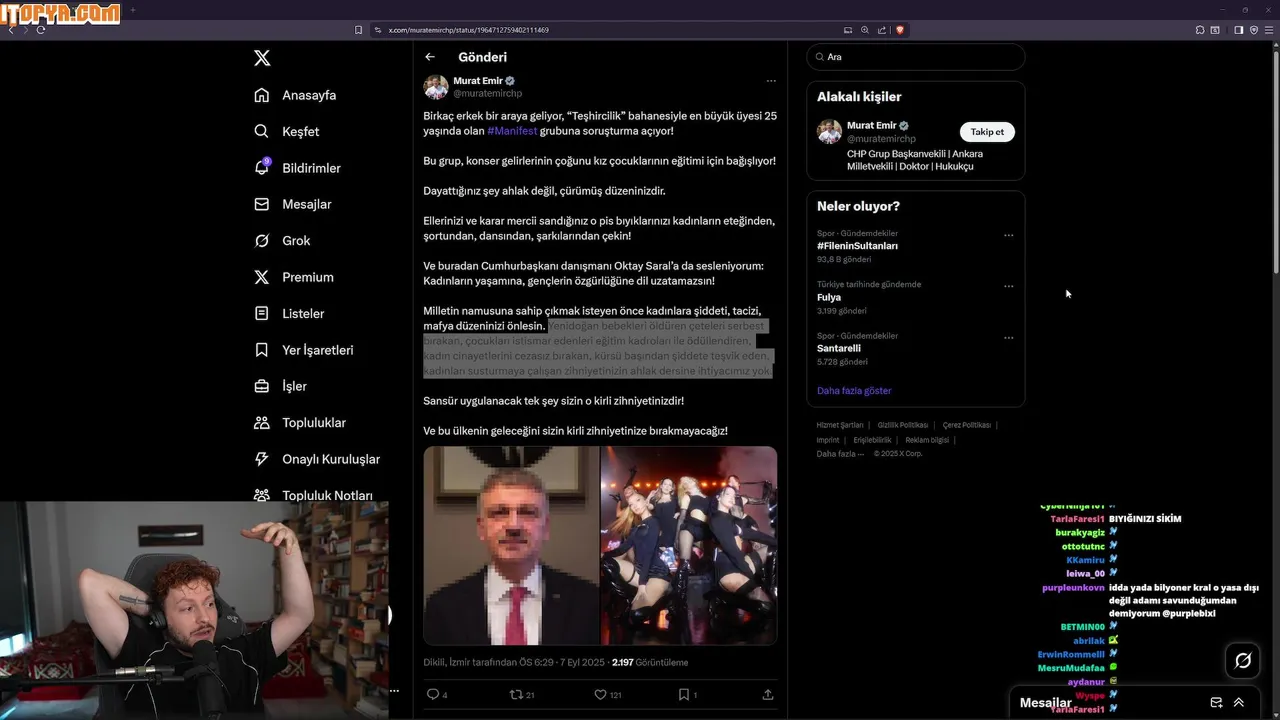Open a new browser tab
This screenshot has width=1280, height=720.
133,10
